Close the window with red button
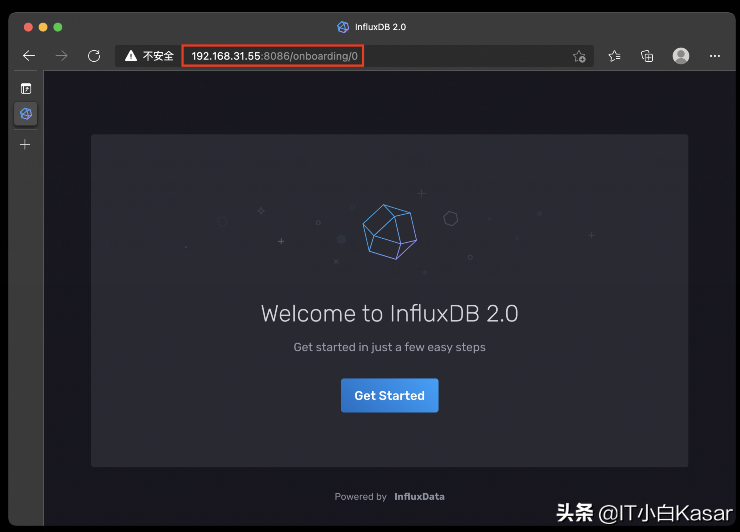The height and width of the screenshot is (532, 740). [28, 27]
